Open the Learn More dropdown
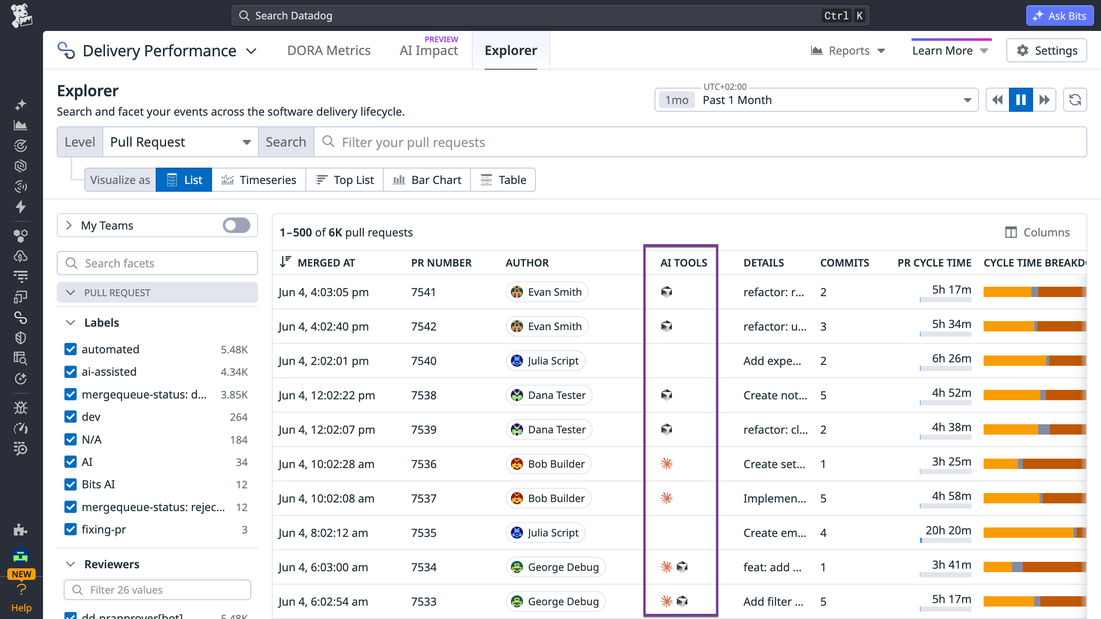Viewport: 1101px width, 619px height. point(950,51)
